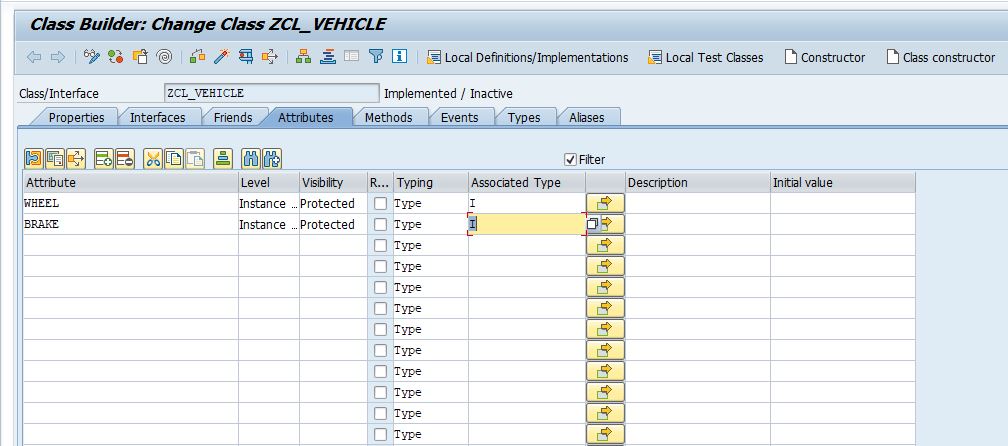Open the search help for BRAKE's associated type

[592, 224]
